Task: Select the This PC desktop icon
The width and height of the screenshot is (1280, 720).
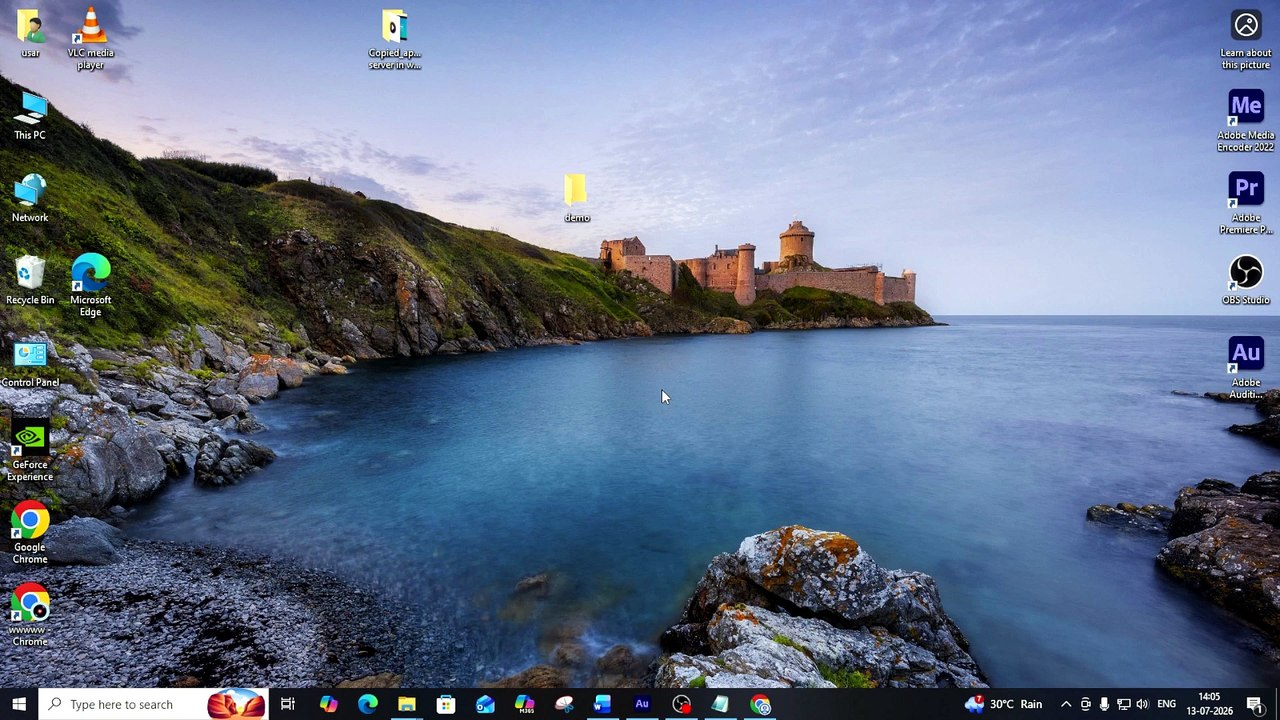Action: [30, 116]
